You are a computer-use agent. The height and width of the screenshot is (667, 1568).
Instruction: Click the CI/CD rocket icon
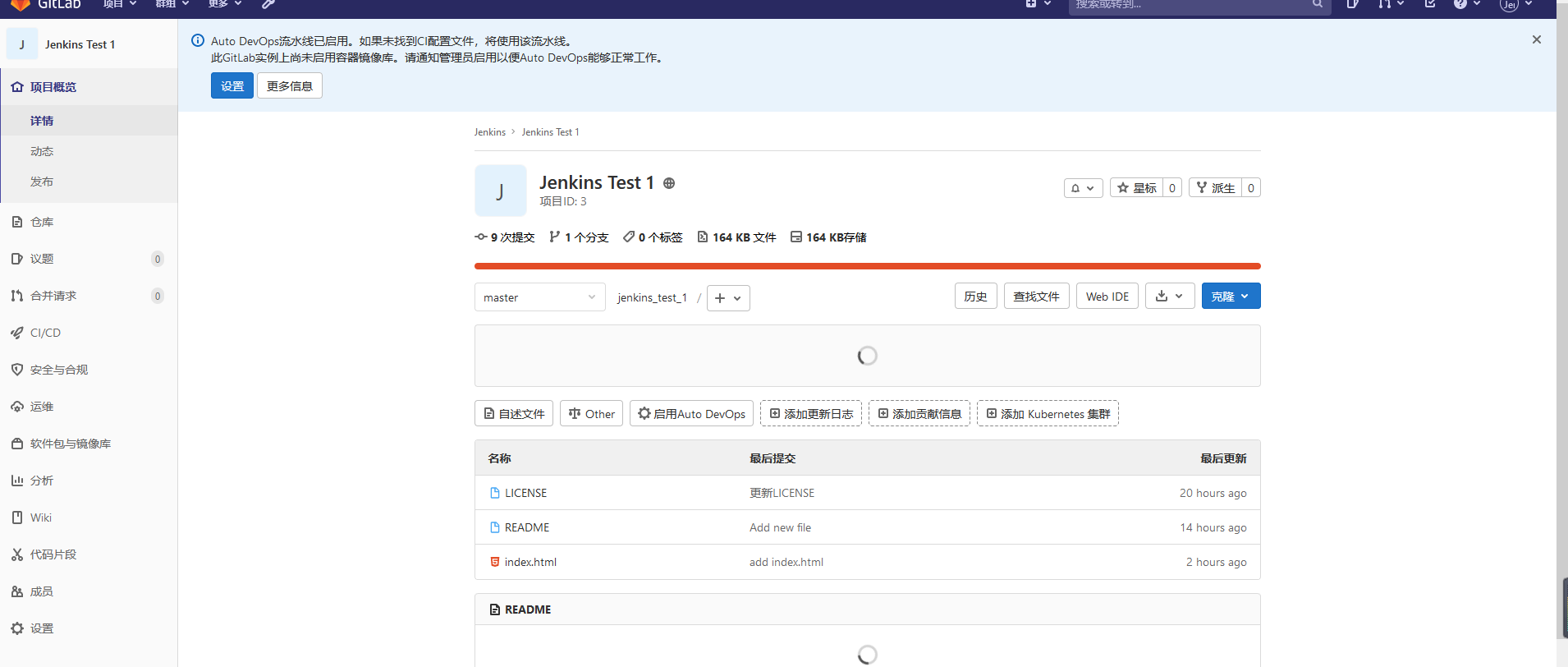(x=17, y=333)
